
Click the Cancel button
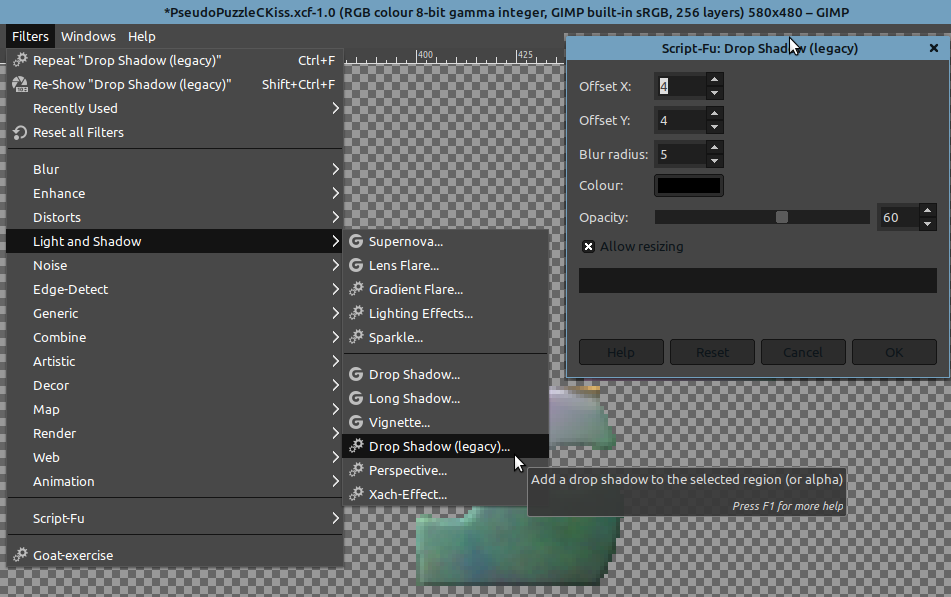(x=802, y=352)
